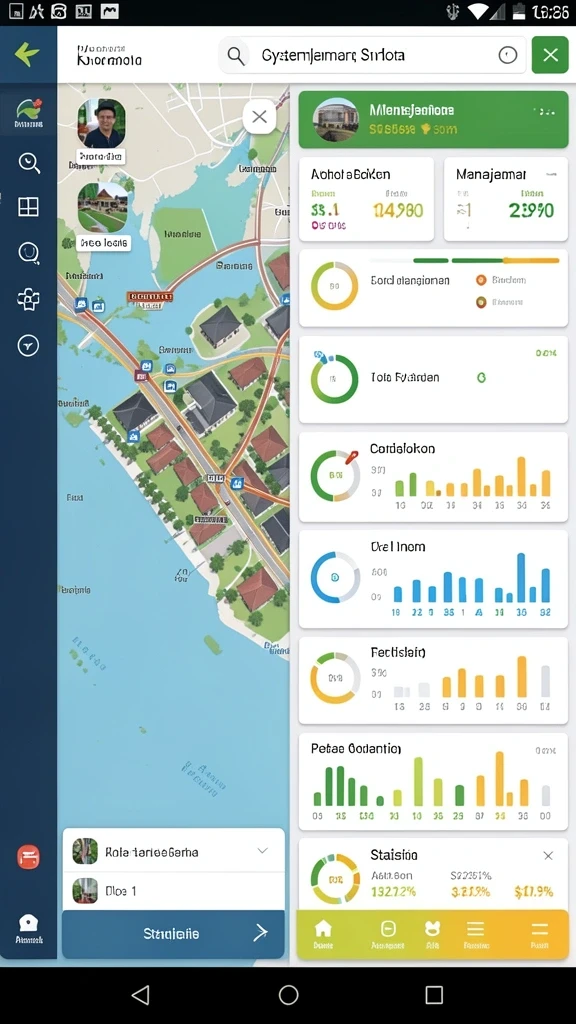
Task: Click the blue Stiaiaie button with arrow
Action: pyautogui.click(x=173, y=934)
